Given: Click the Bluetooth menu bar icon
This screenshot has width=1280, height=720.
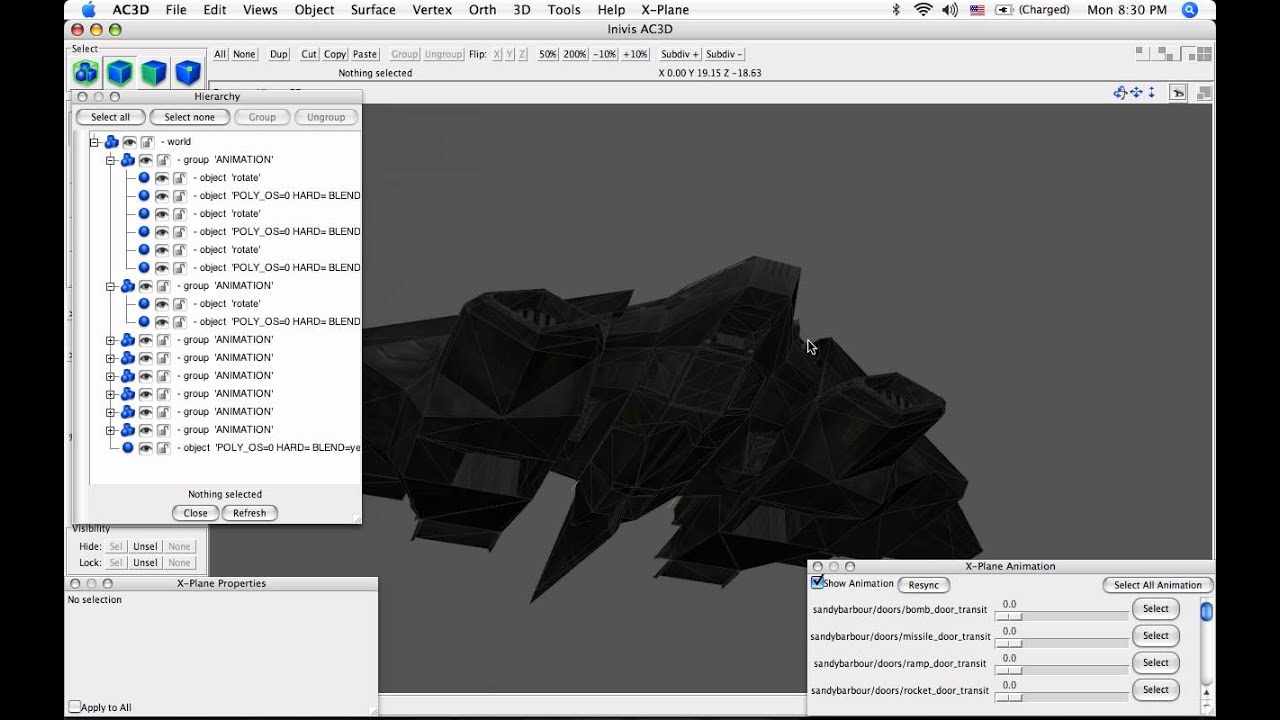Looking at the screenshot, I should click(896, 10).
